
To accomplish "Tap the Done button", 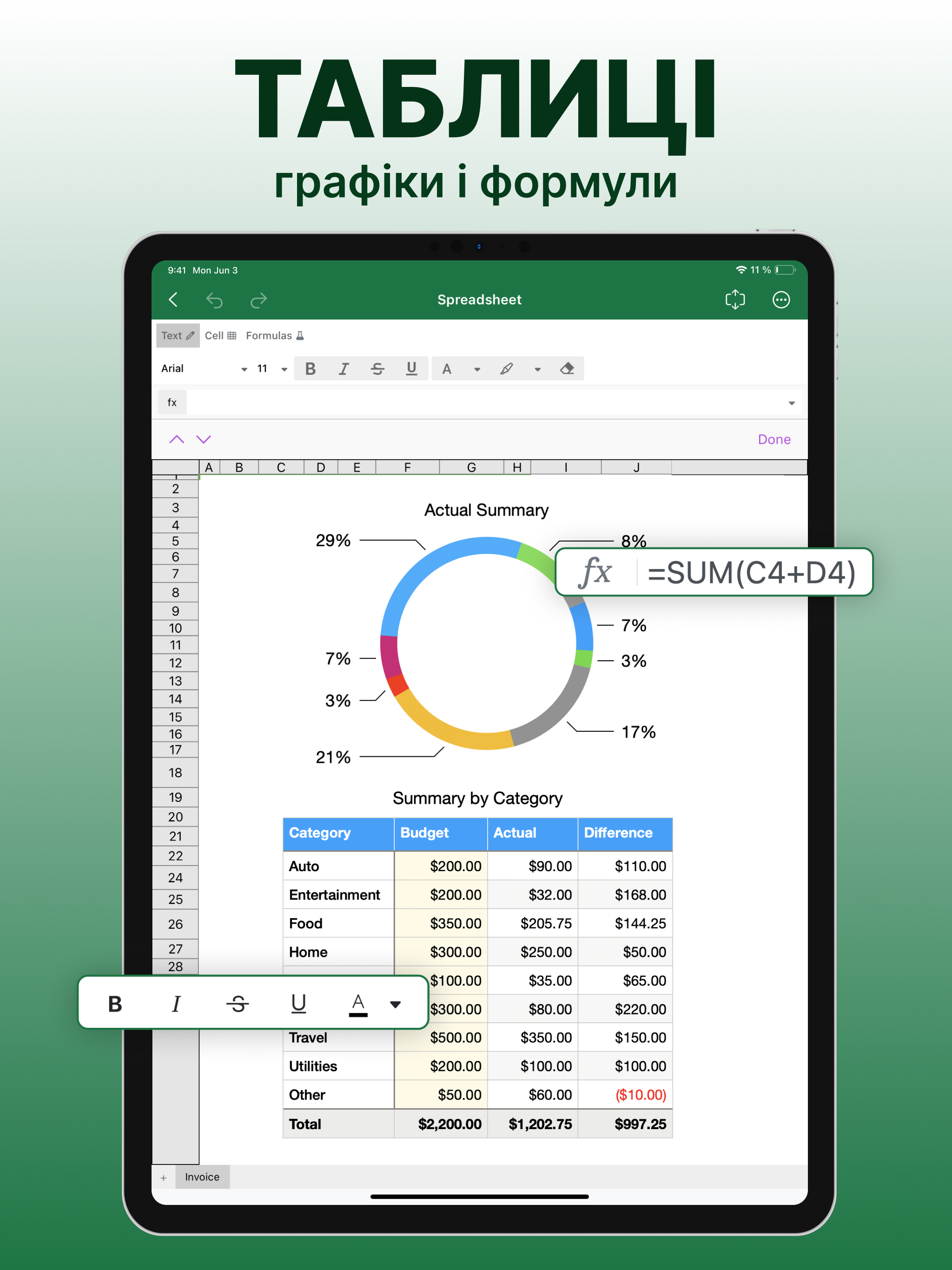I will click(x=774, y=439).
